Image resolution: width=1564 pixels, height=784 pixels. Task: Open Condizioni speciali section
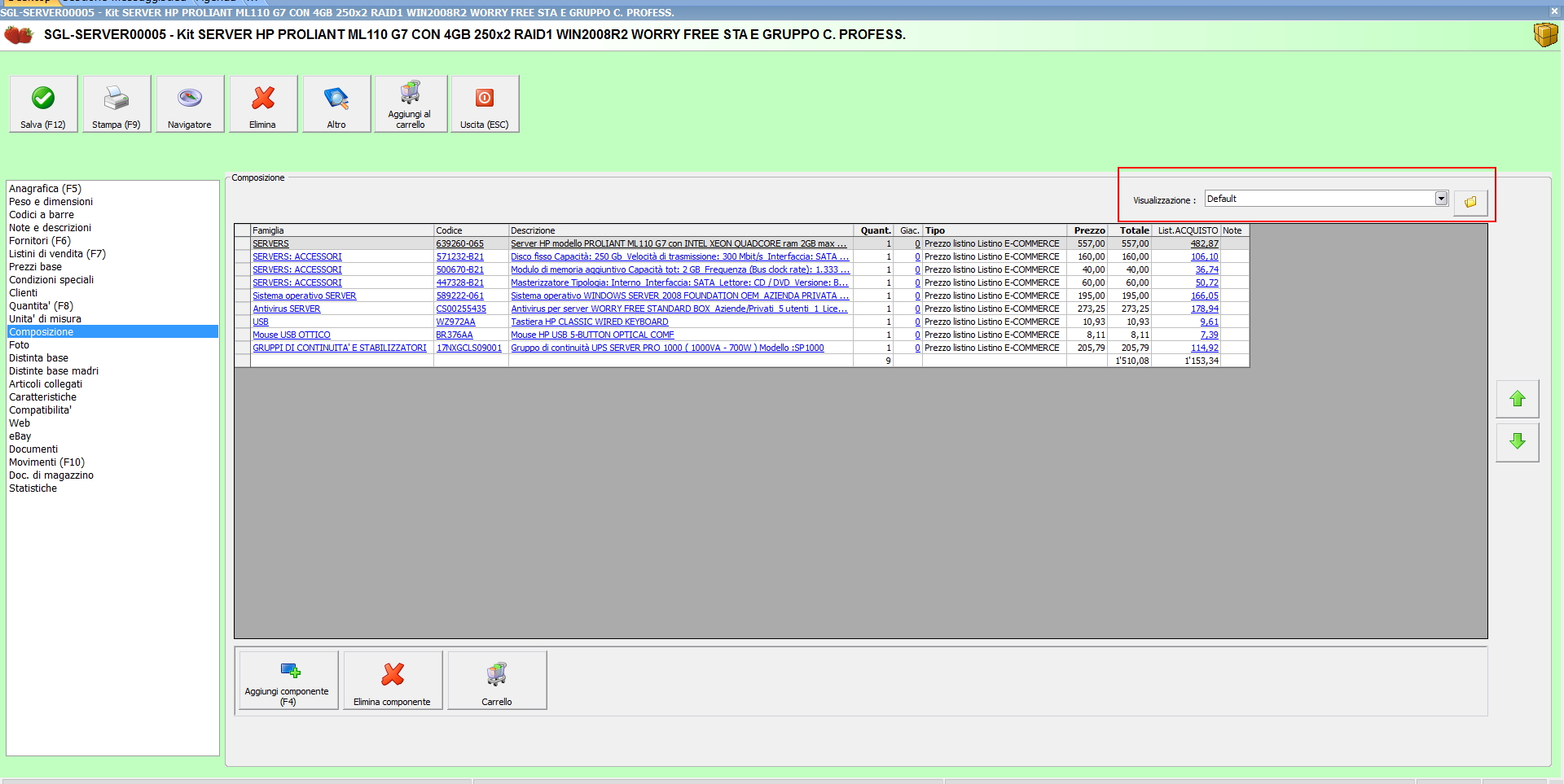51,279
